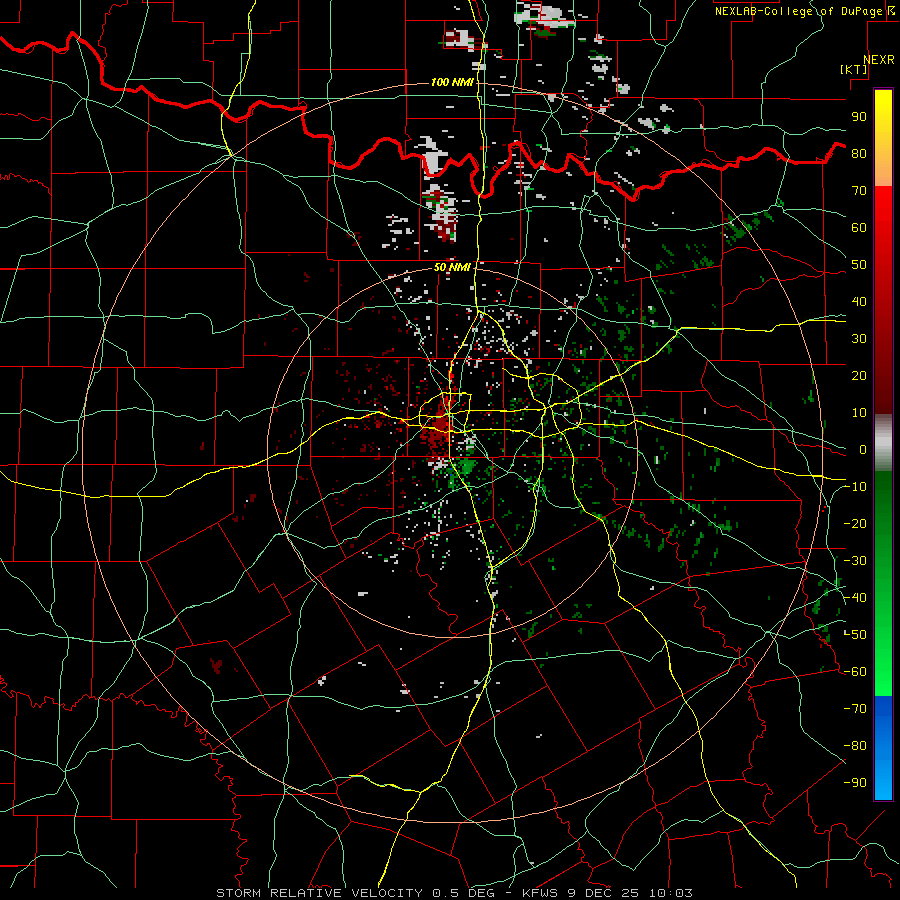Screen dimensions: 900x900
Task: Click the "NEXR" label above the scale
Action: coord(879,60)
